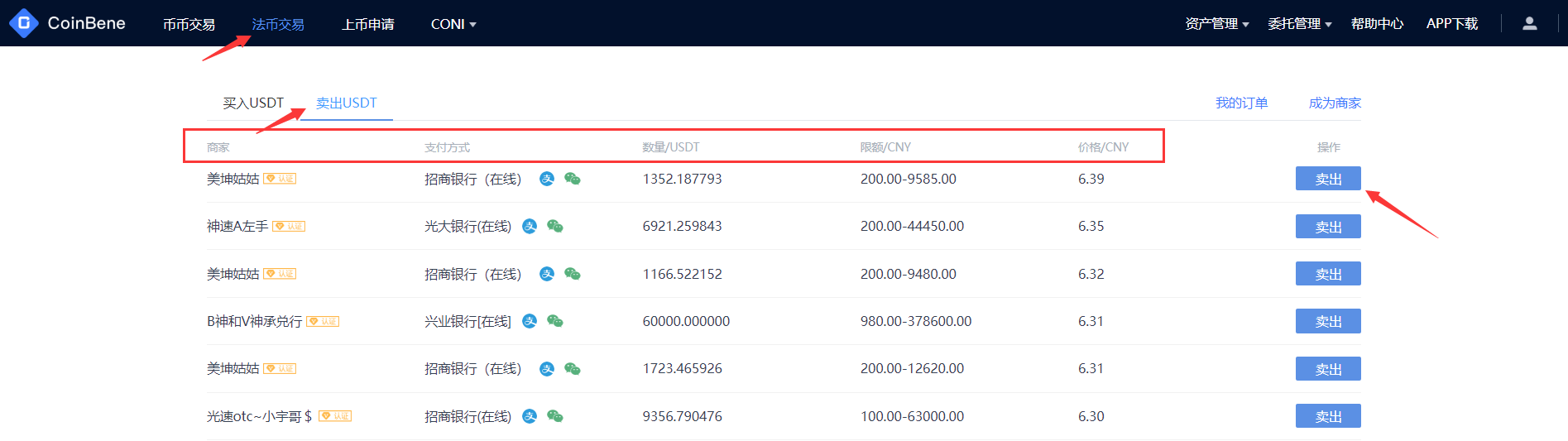Click the 成为商家 link
This screenshot has width=1568, height=441.
click(1335, 103)
